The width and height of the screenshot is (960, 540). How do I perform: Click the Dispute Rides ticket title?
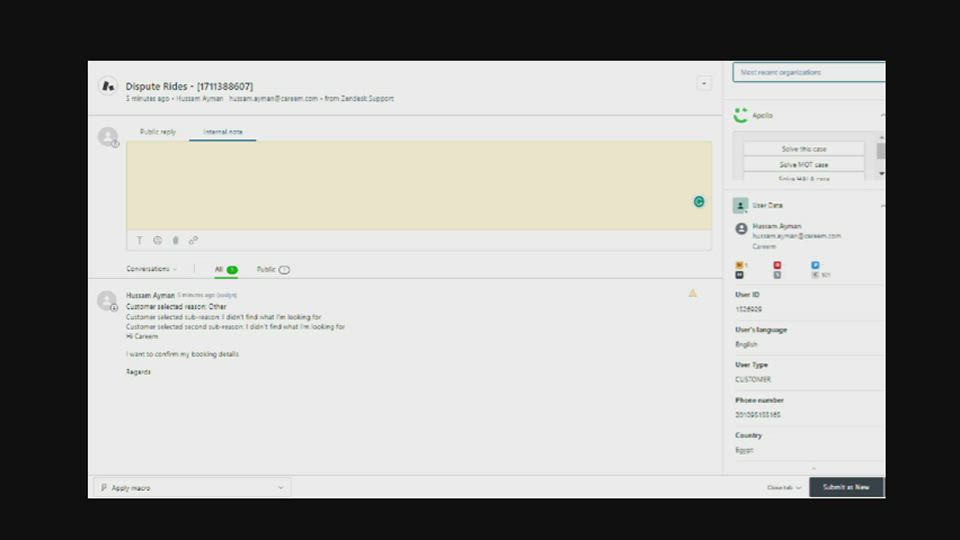[x=189, y=86]
